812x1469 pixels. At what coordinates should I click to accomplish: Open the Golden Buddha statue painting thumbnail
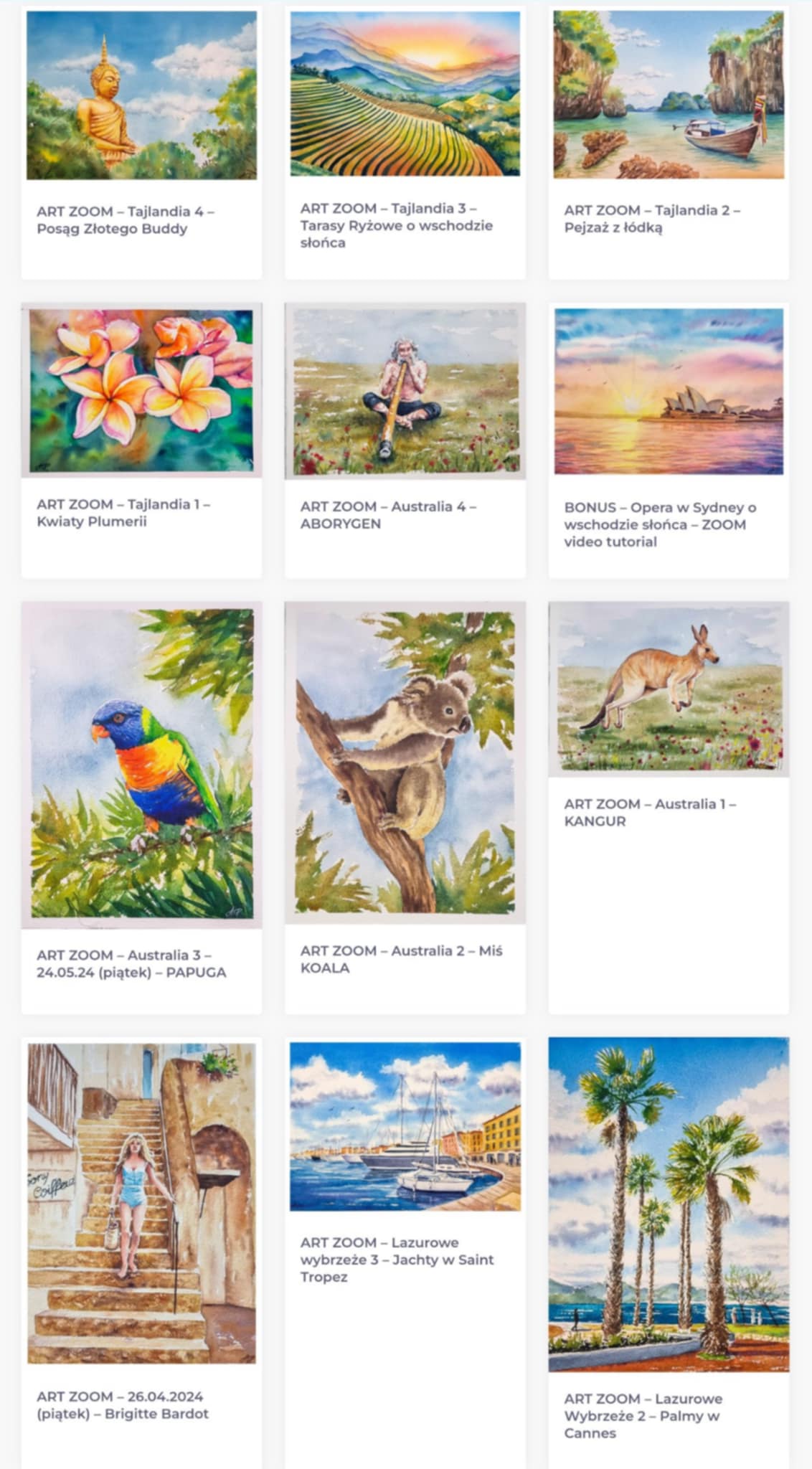tap(141, 95)
